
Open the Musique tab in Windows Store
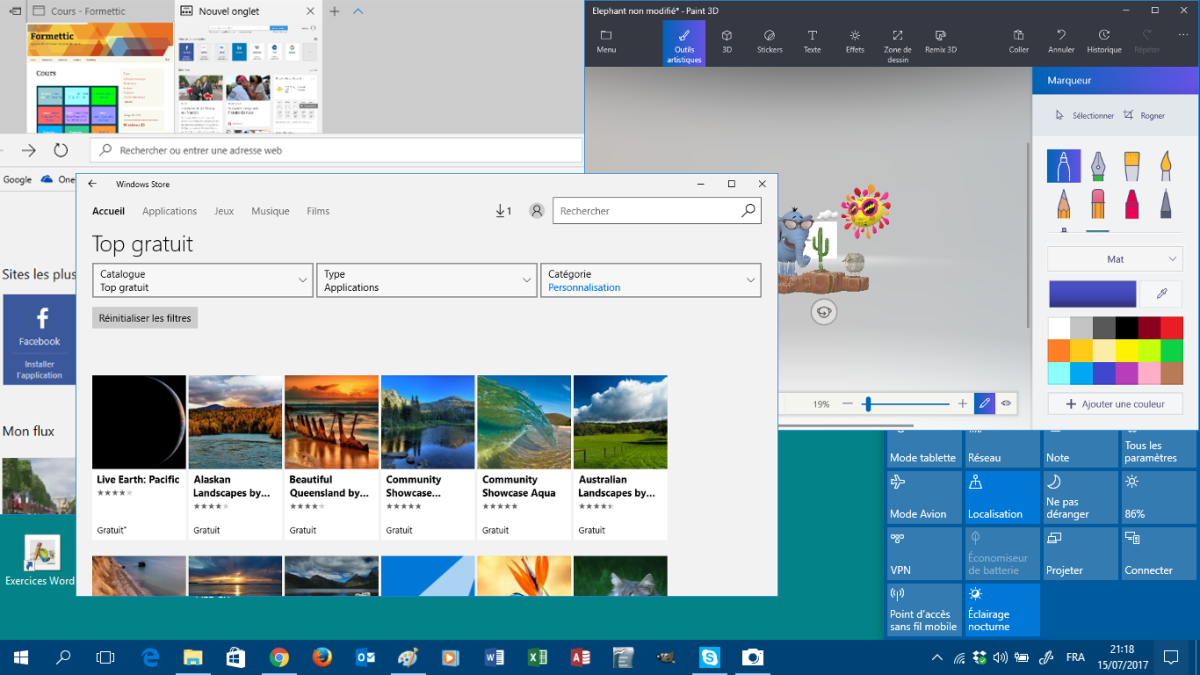pyautogui.click(x=270, y=211)
